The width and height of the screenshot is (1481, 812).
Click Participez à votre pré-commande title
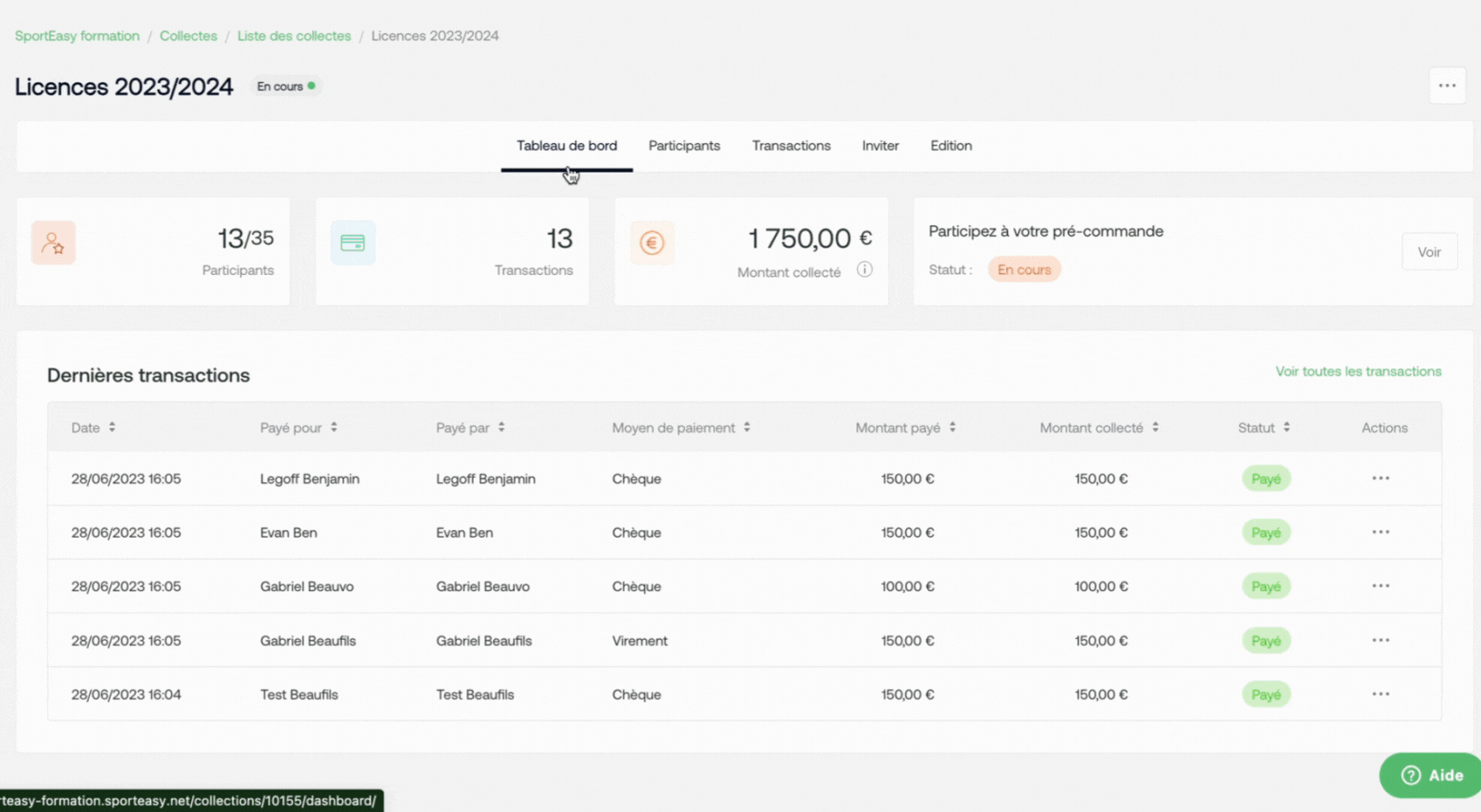tap(1046, 231)
